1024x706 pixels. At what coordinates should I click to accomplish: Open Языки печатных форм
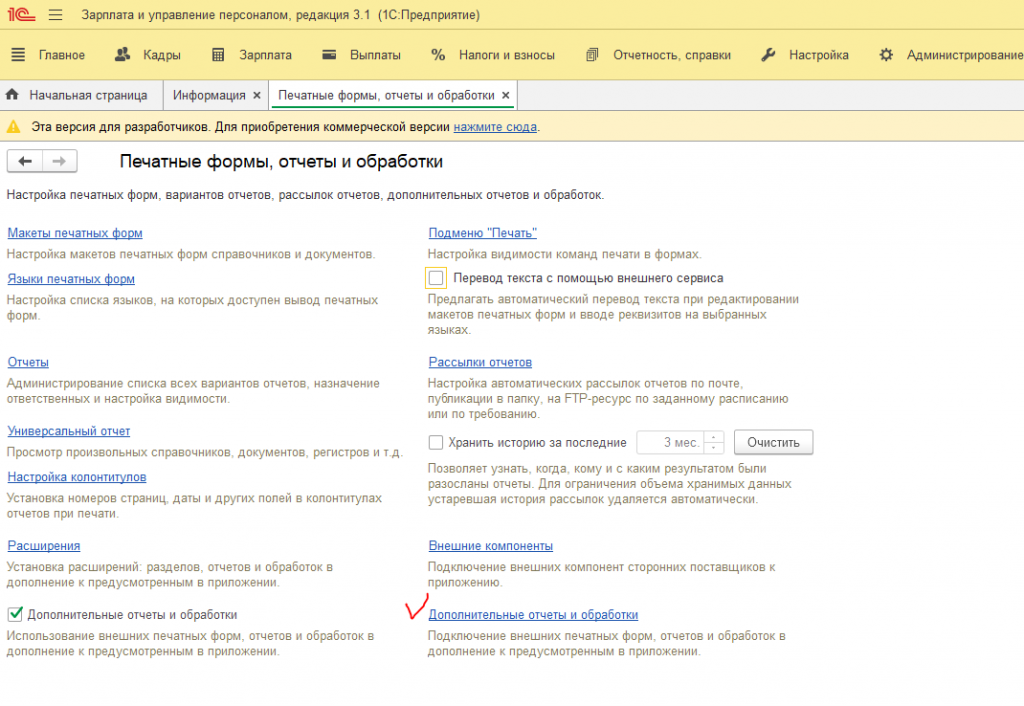pyautogui.click(x=71, y=279)
